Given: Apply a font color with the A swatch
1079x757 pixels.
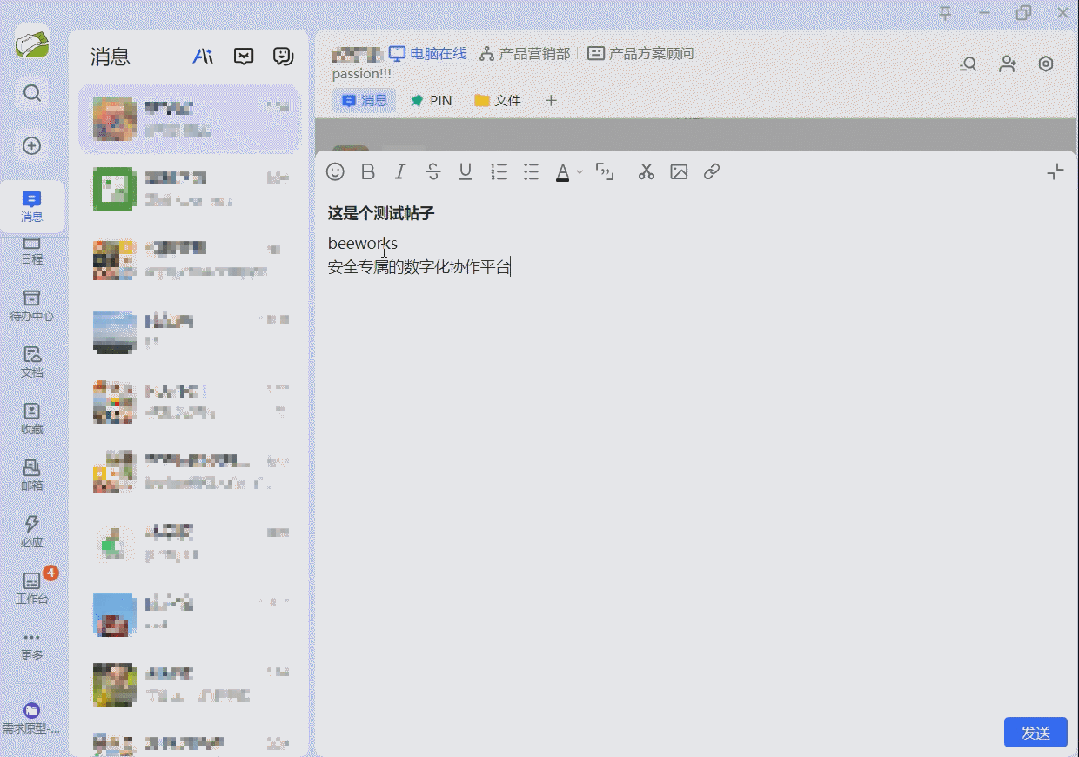Looking at the screenshot, I should tap(563, 171).
